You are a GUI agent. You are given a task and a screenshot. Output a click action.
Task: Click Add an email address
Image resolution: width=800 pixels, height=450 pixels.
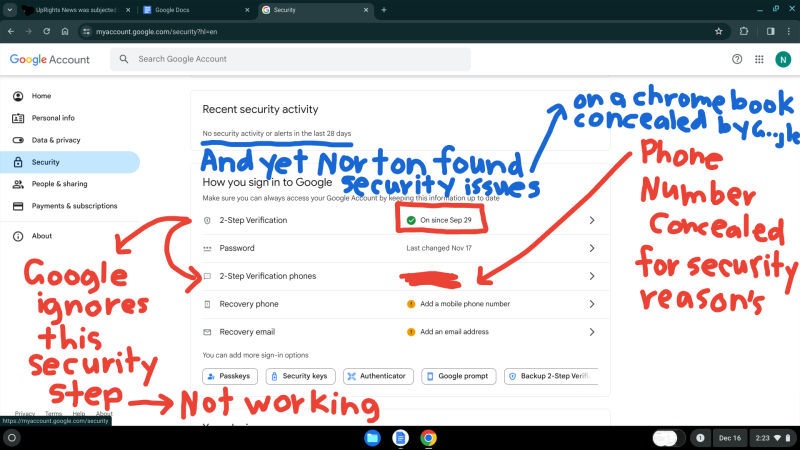(454, 332)
